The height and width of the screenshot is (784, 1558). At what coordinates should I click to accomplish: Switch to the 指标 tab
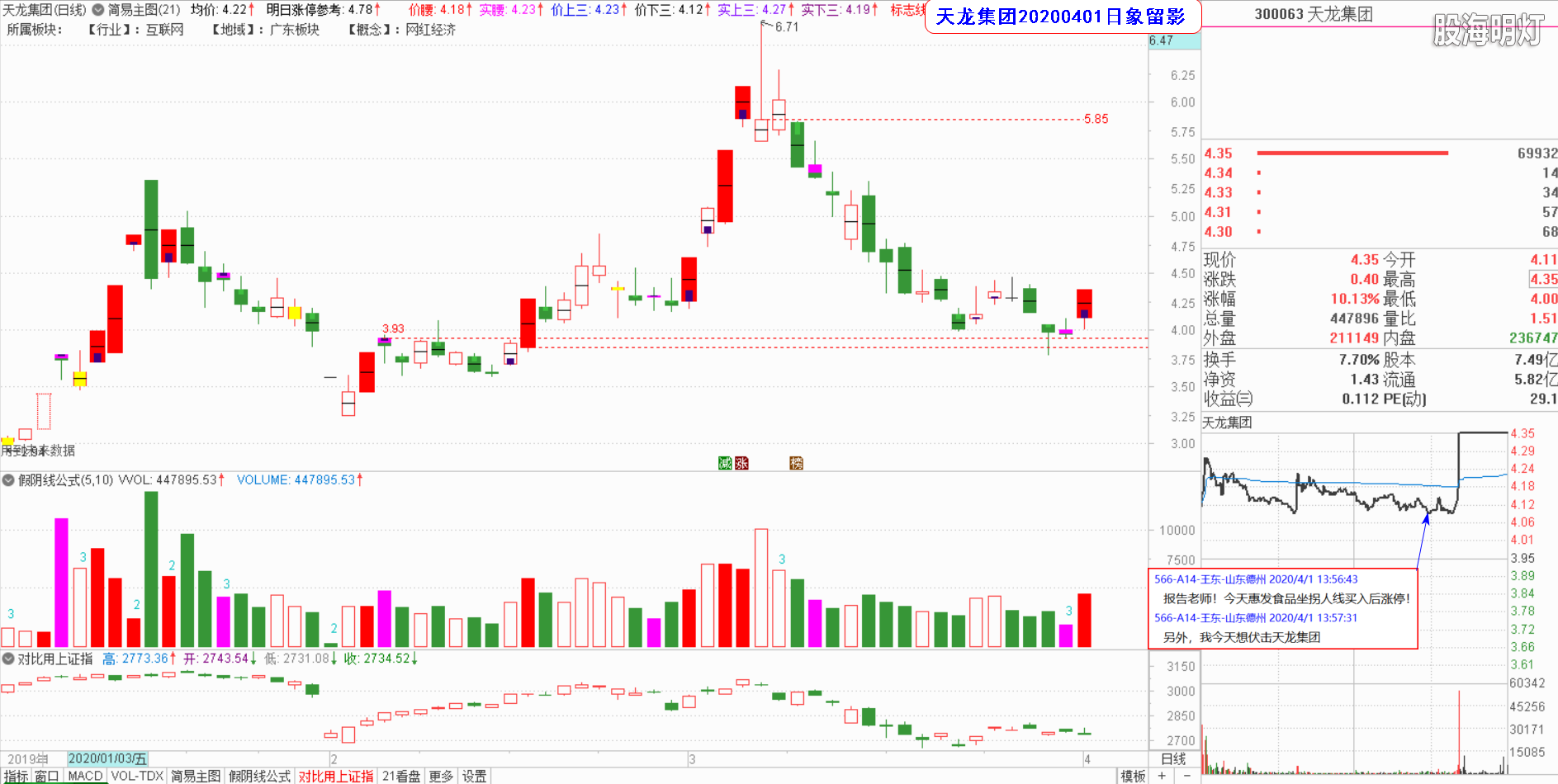pos(16,776)
